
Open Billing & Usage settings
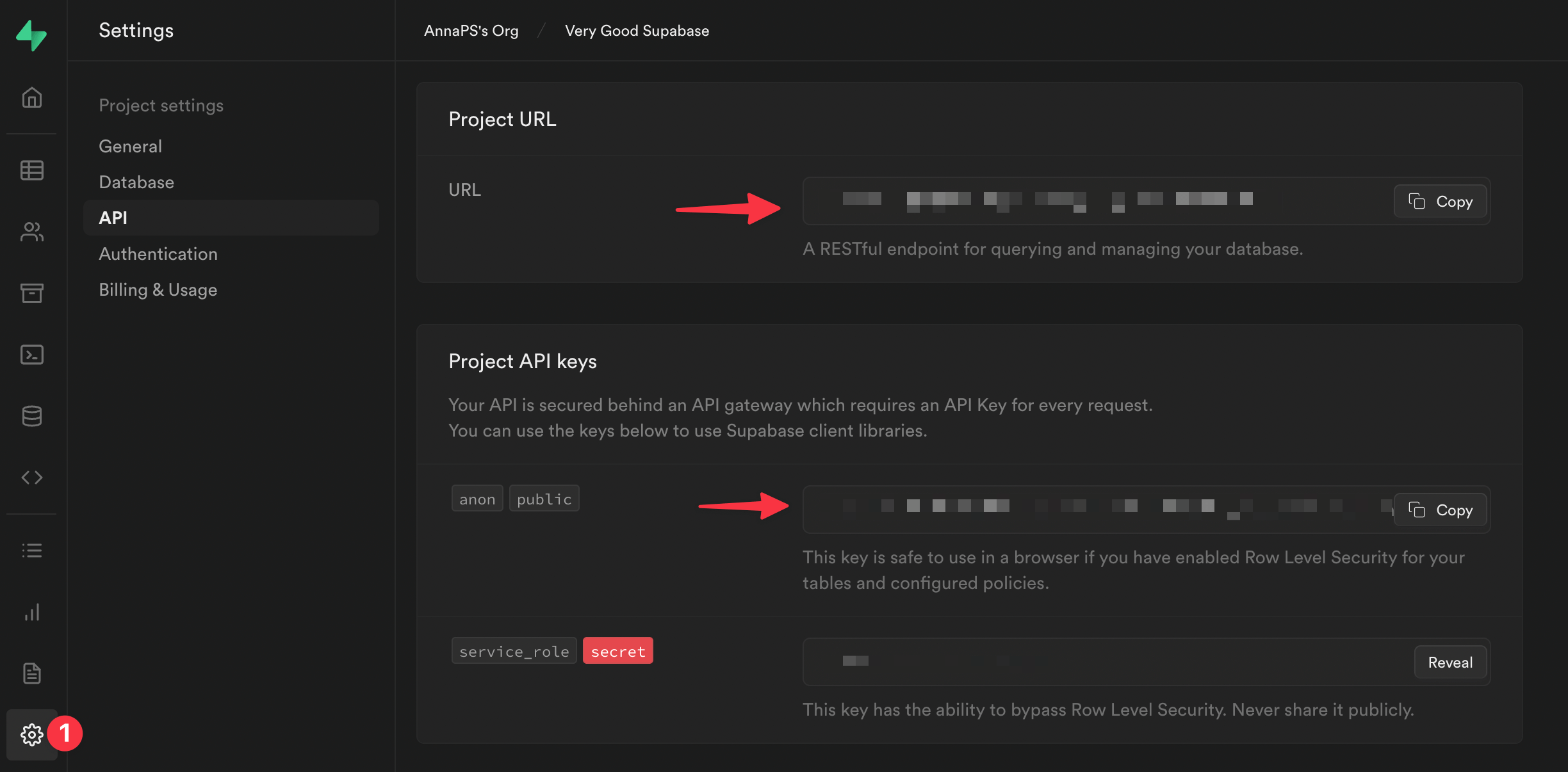[158, 289]
